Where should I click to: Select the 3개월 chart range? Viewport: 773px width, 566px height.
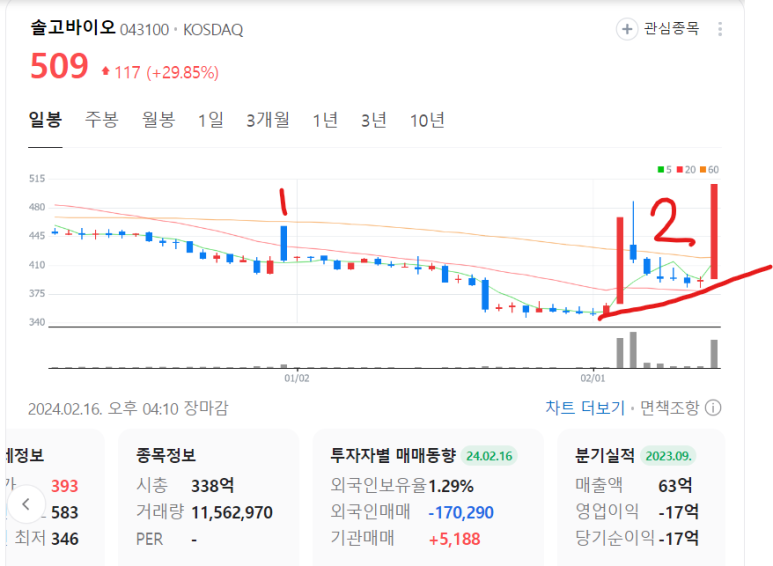click(x=268, y=120)
